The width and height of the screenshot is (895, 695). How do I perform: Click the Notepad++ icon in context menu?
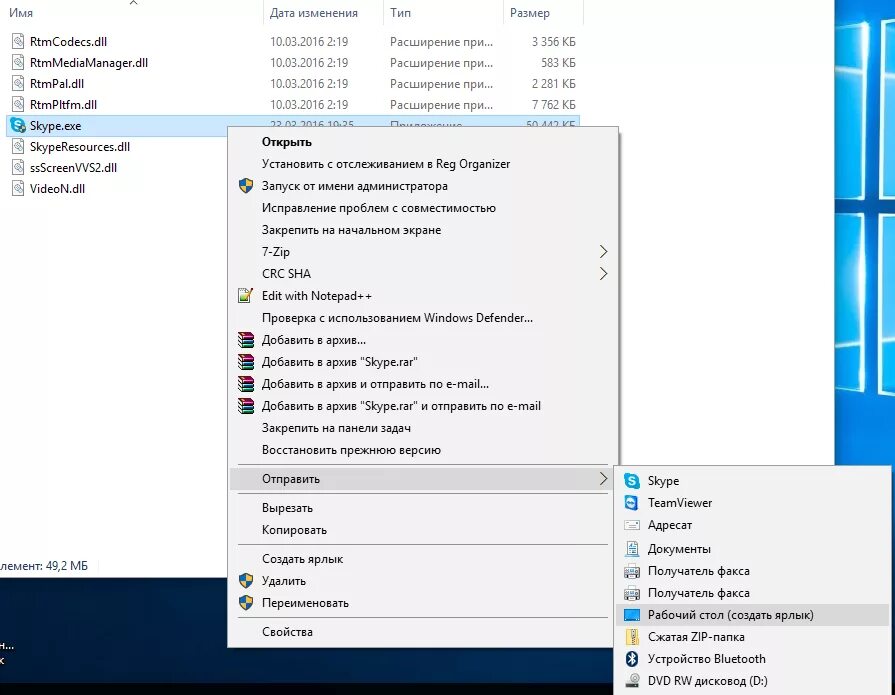(x=245, y=296)
